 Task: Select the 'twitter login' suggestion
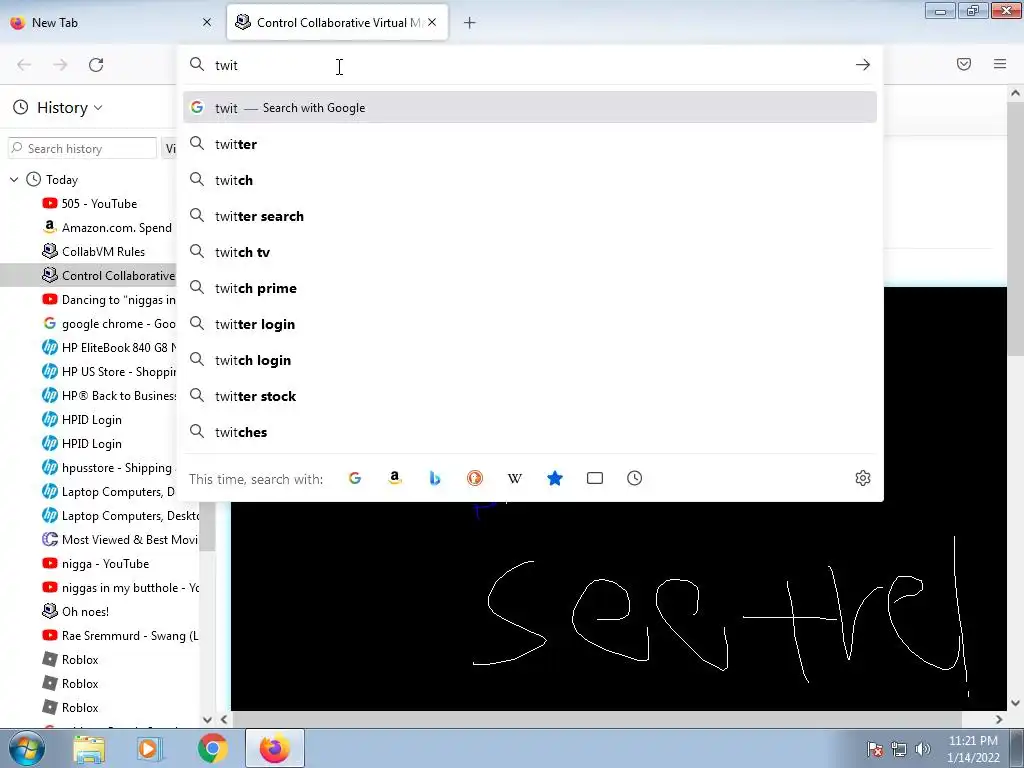pos(530,325)
